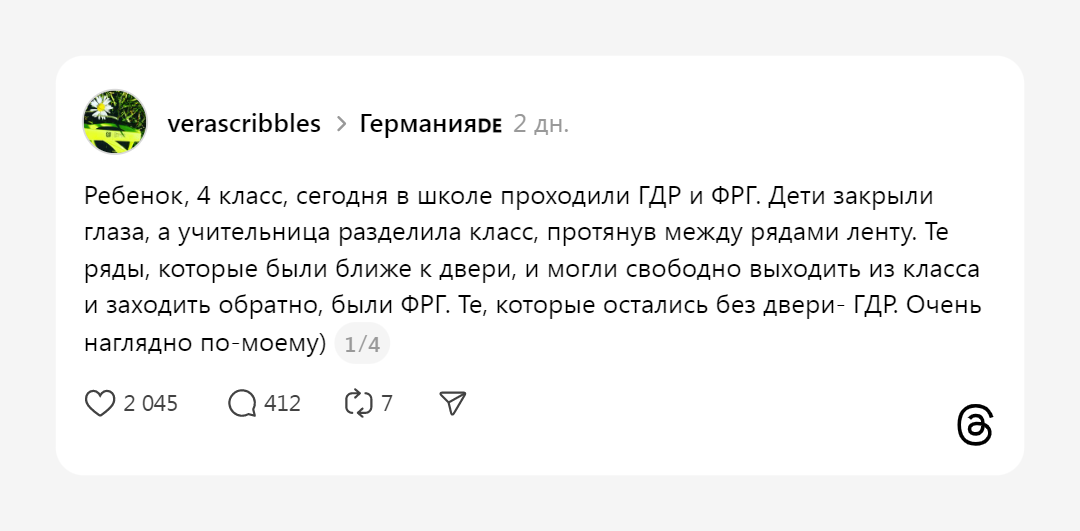The width and height of the screenshot is (1080, 531).
Task: Click the 412 replies count
Action: click(283, 404)
